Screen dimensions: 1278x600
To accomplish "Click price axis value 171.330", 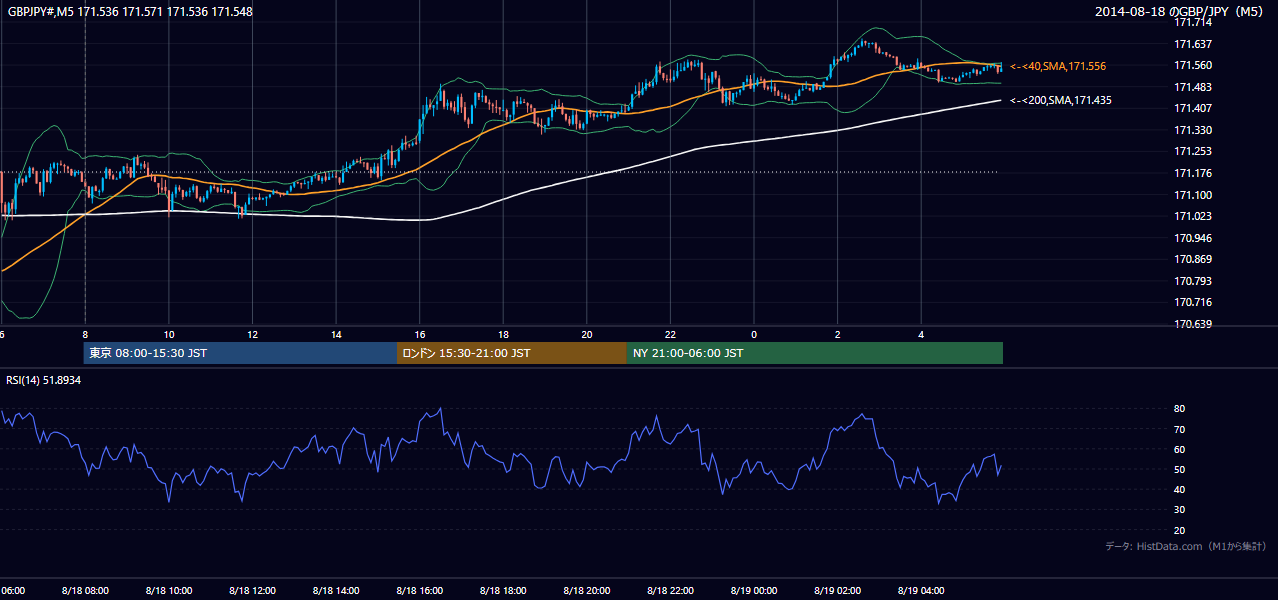I will (1192, 130).
